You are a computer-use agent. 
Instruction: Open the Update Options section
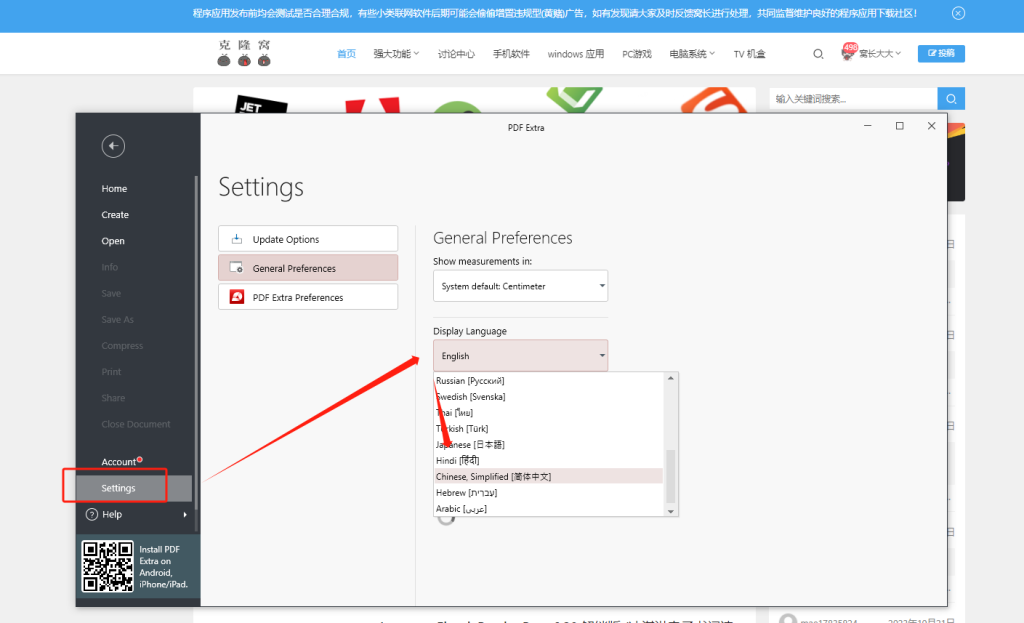tap(308, 239)
